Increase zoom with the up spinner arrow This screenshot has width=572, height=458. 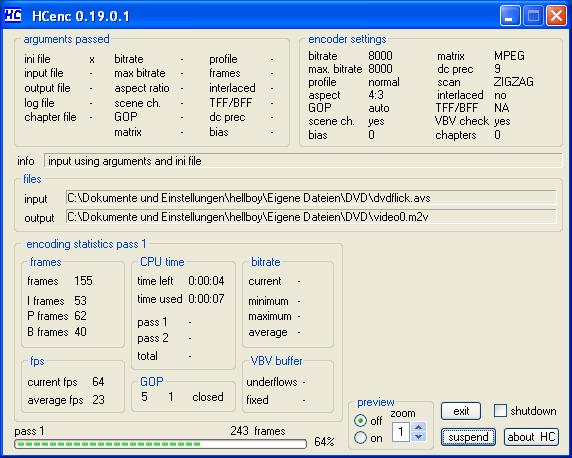click(418, 427)
